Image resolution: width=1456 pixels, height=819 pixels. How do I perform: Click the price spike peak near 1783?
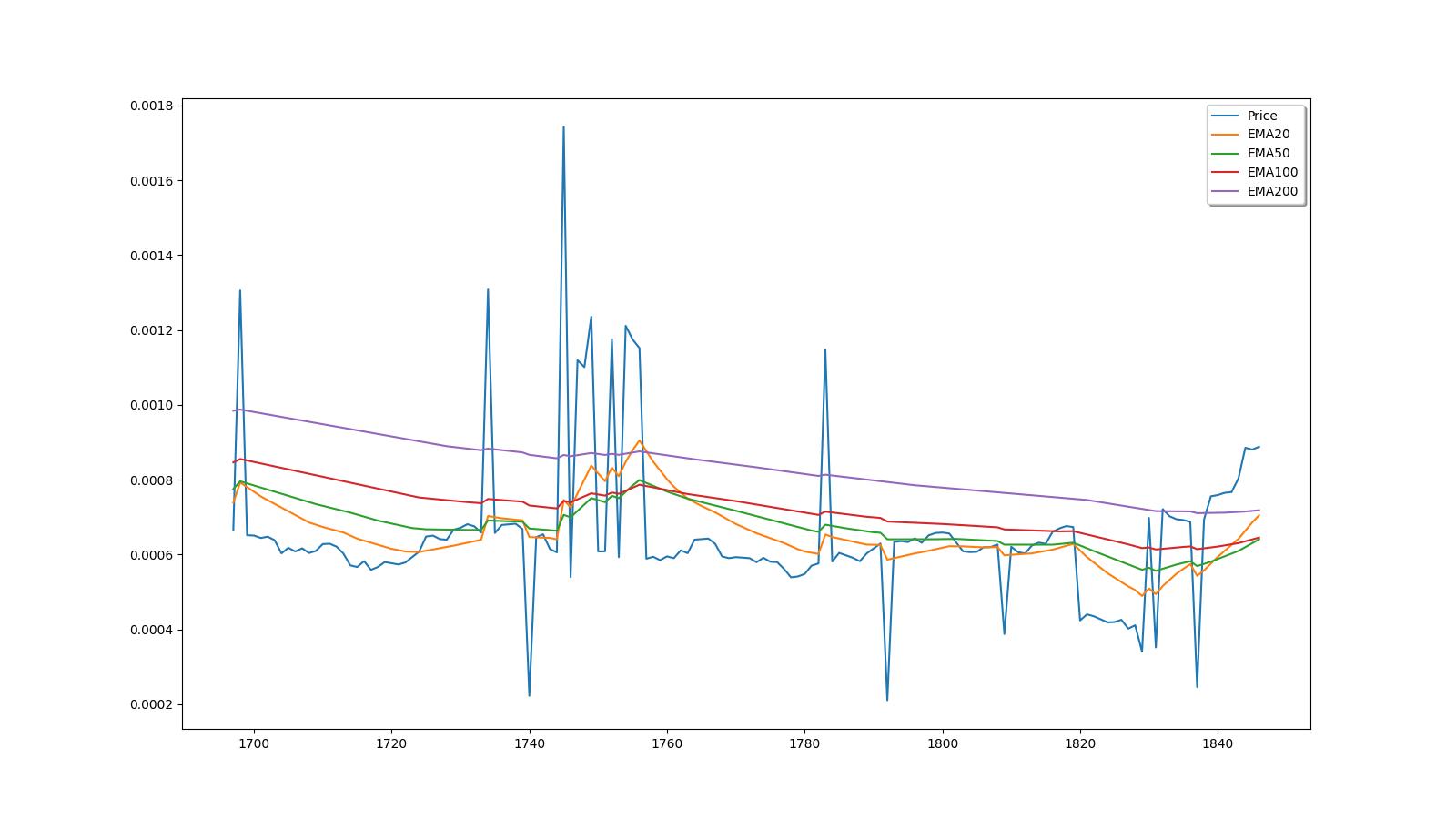coord(825,349)
